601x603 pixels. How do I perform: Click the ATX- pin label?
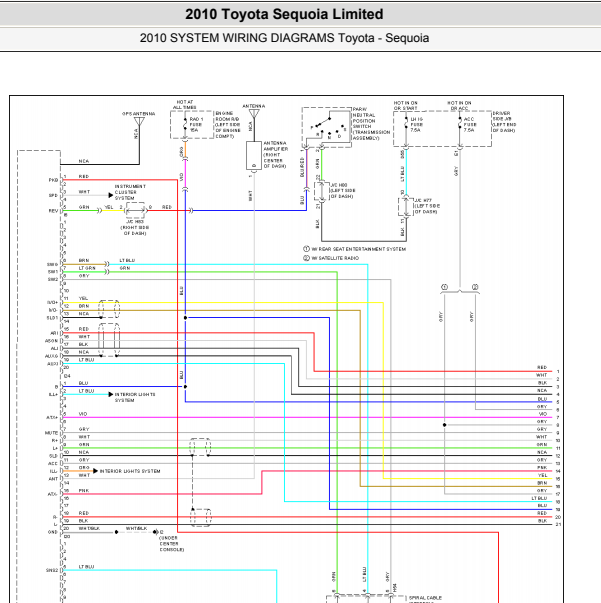click(x=52, y=494)
